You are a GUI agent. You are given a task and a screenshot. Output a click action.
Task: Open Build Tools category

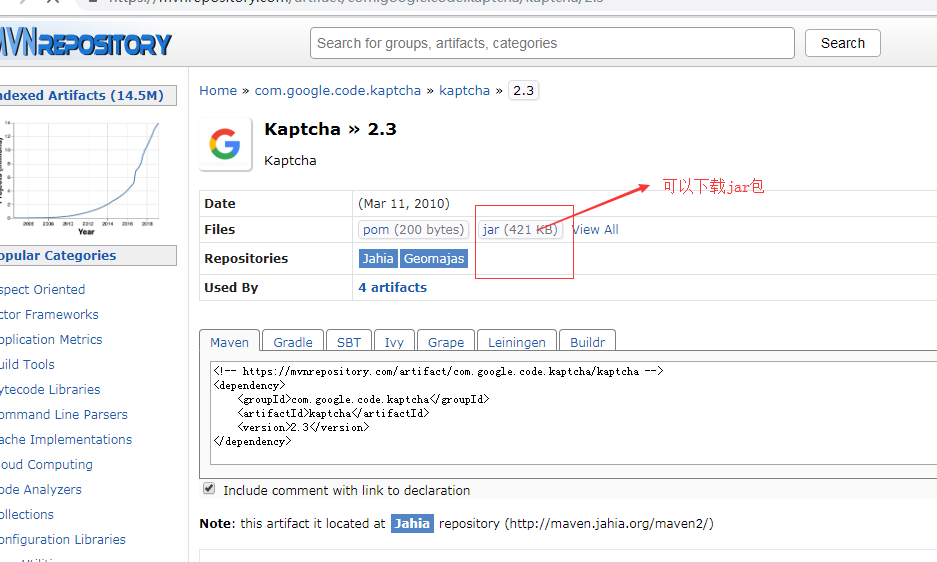27,365
